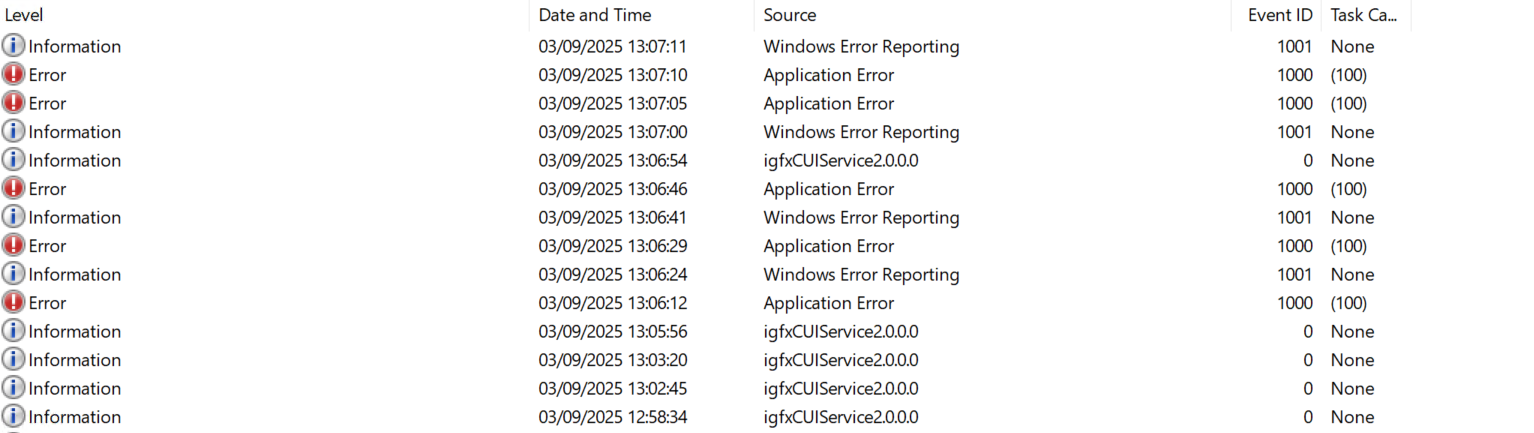Screen dimensions: 1534x433
Task: Sort by the Level column header
Action: (x=264, y=15)
